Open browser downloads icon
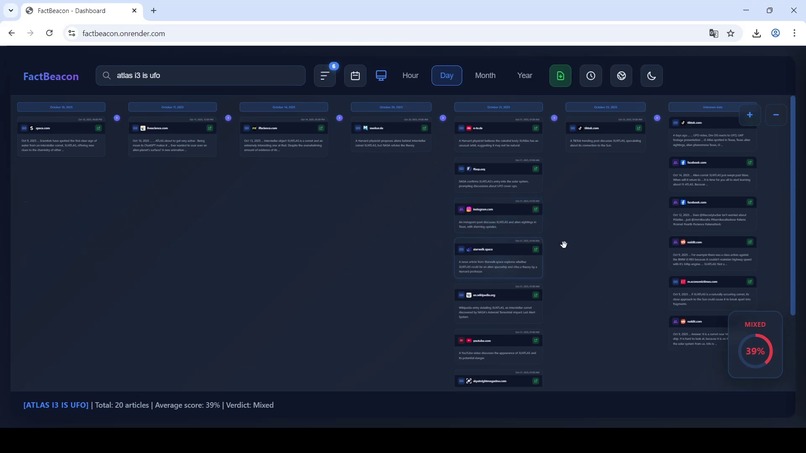Image resolution: width=806 pixels, height=453 pixels. coord(756,33)
